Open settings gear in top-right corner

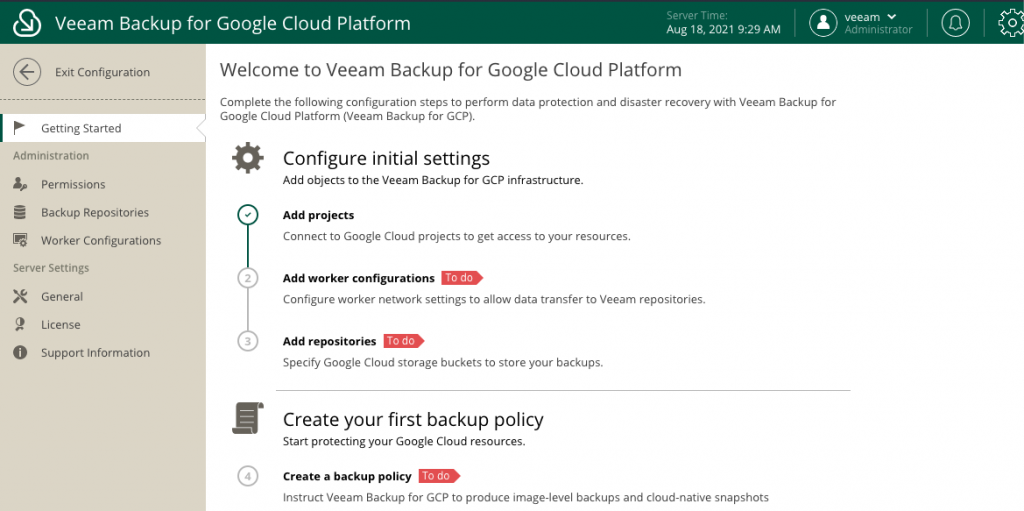(1012, 23)
